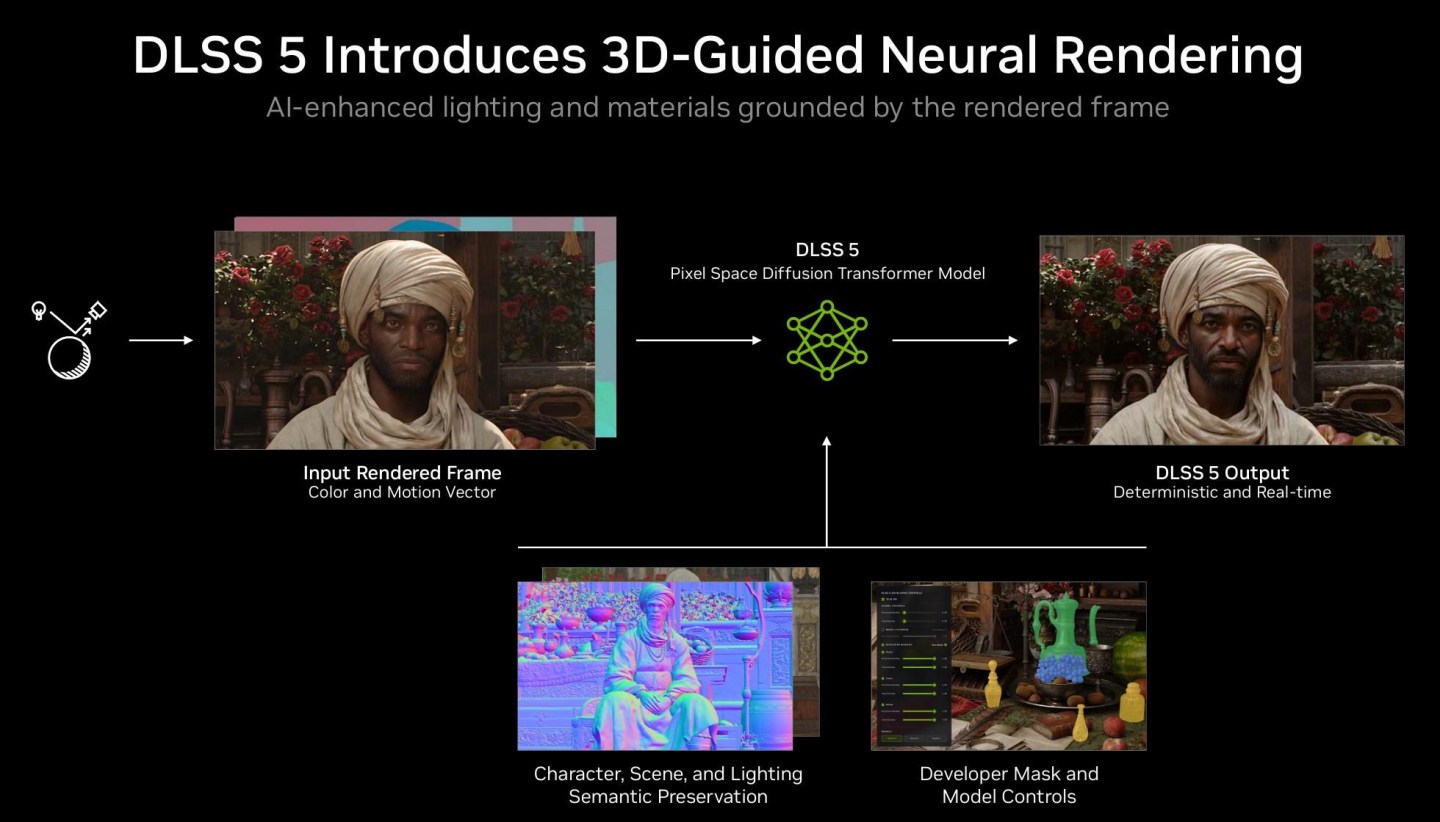Click the "Model Controls" caption line
The width and height of the screenshot is (1440, 822).
pyautogui.click(x=1009, y=797)
